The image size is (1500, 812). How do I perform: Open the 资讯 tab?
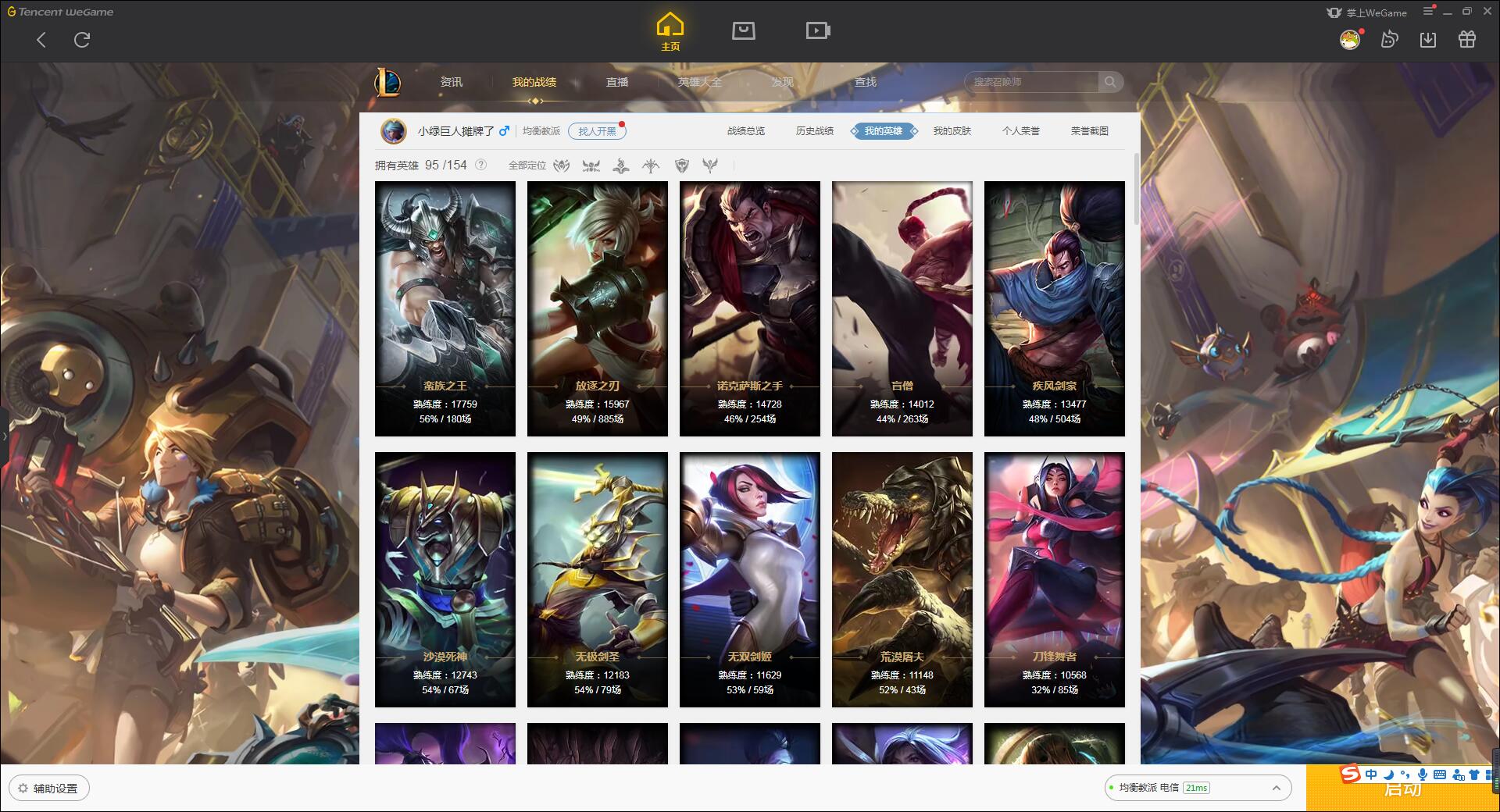tap(452, 82)
